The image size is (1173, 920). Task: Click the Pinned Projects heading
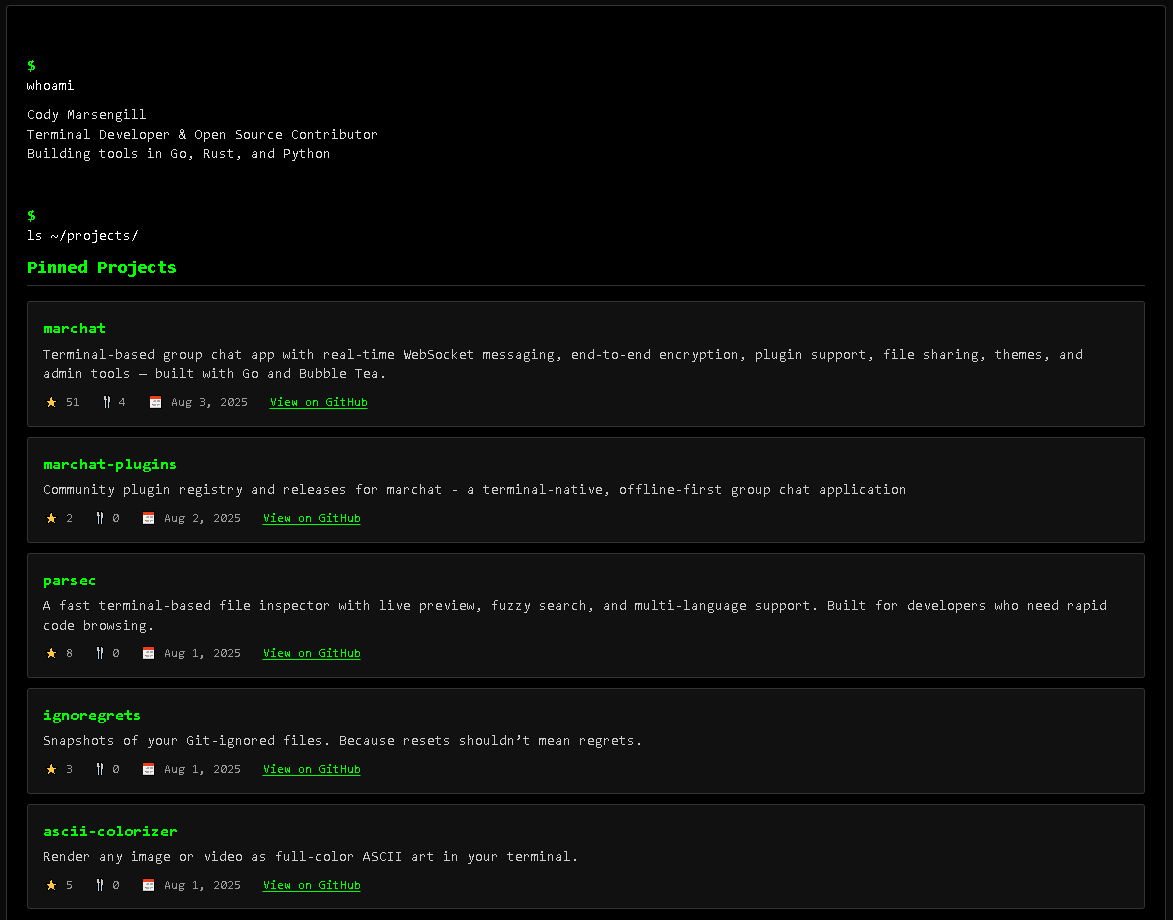pyautogui.click(x=101, y=267)
